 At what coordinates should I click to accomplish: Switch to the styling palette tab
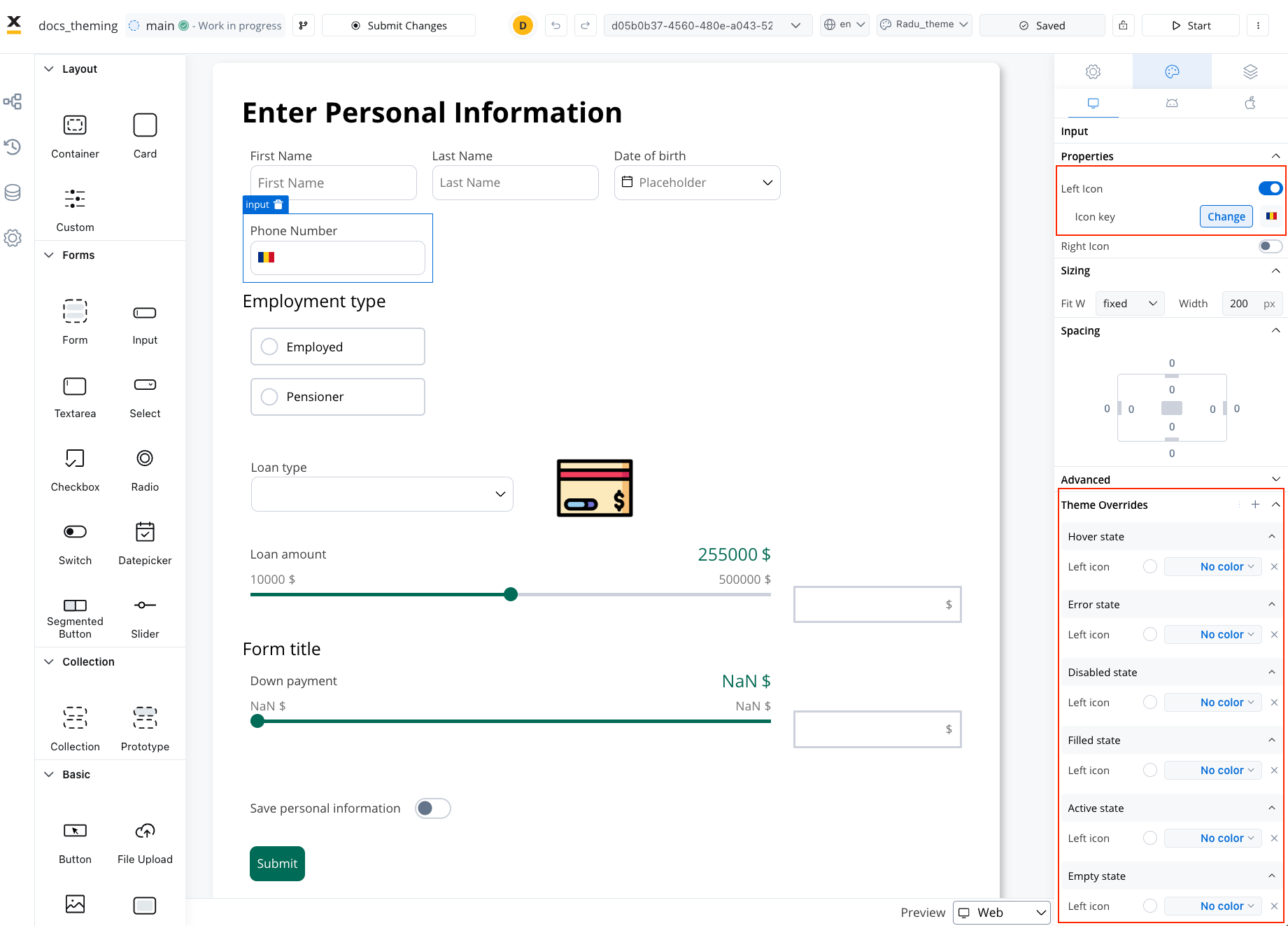click(x=1172, y=71)
